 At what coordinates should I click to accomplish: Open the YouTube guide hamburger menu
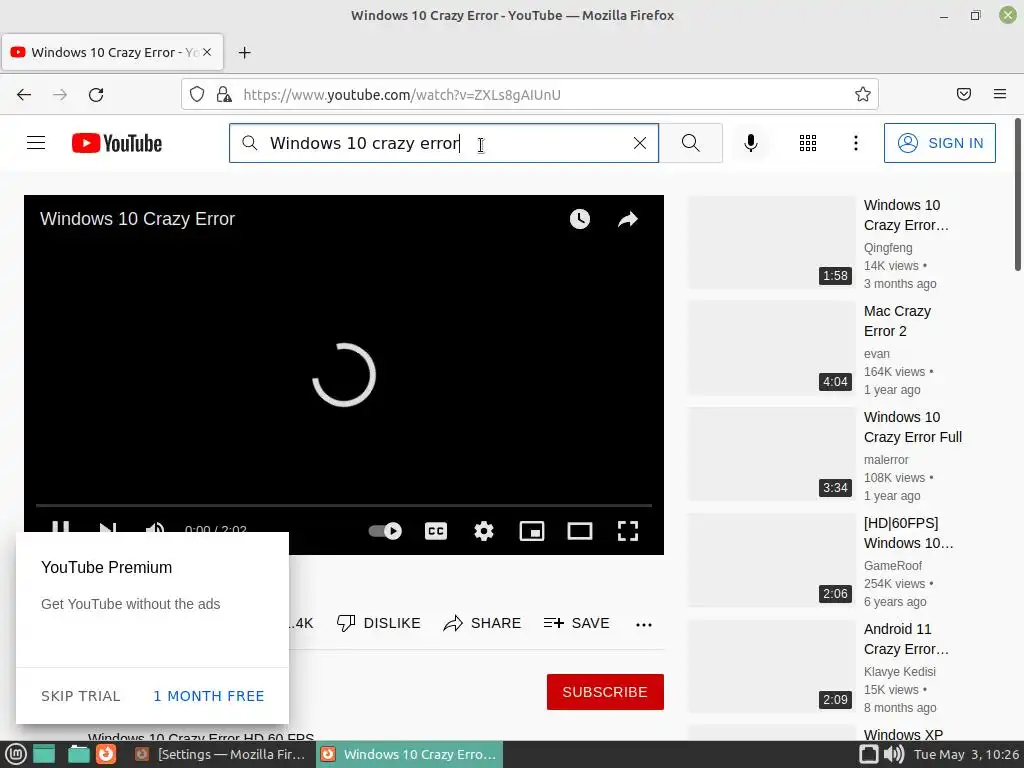pos(36,143)
